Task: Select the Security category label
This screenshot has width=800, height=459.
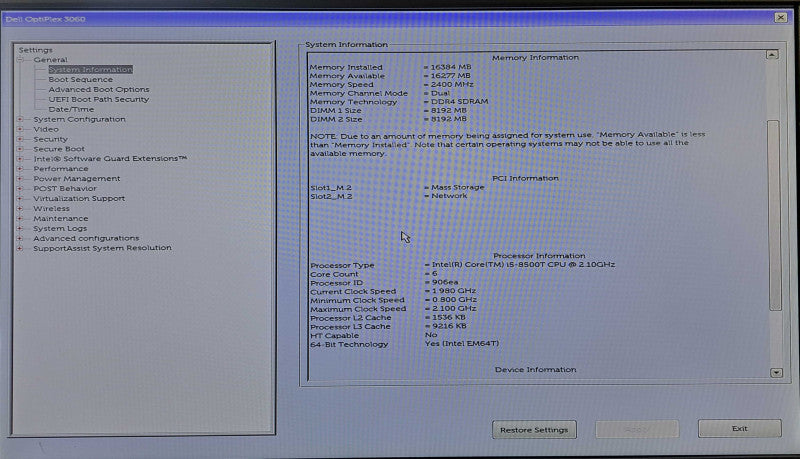Action: coord(51,139)
